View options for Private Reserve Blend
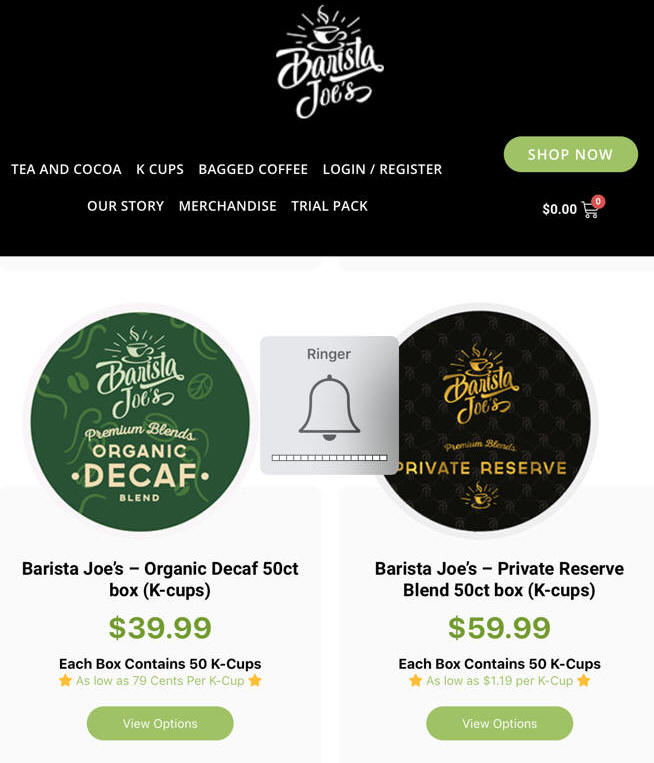Viewport: 654px width, 763px height. [499, 724]
